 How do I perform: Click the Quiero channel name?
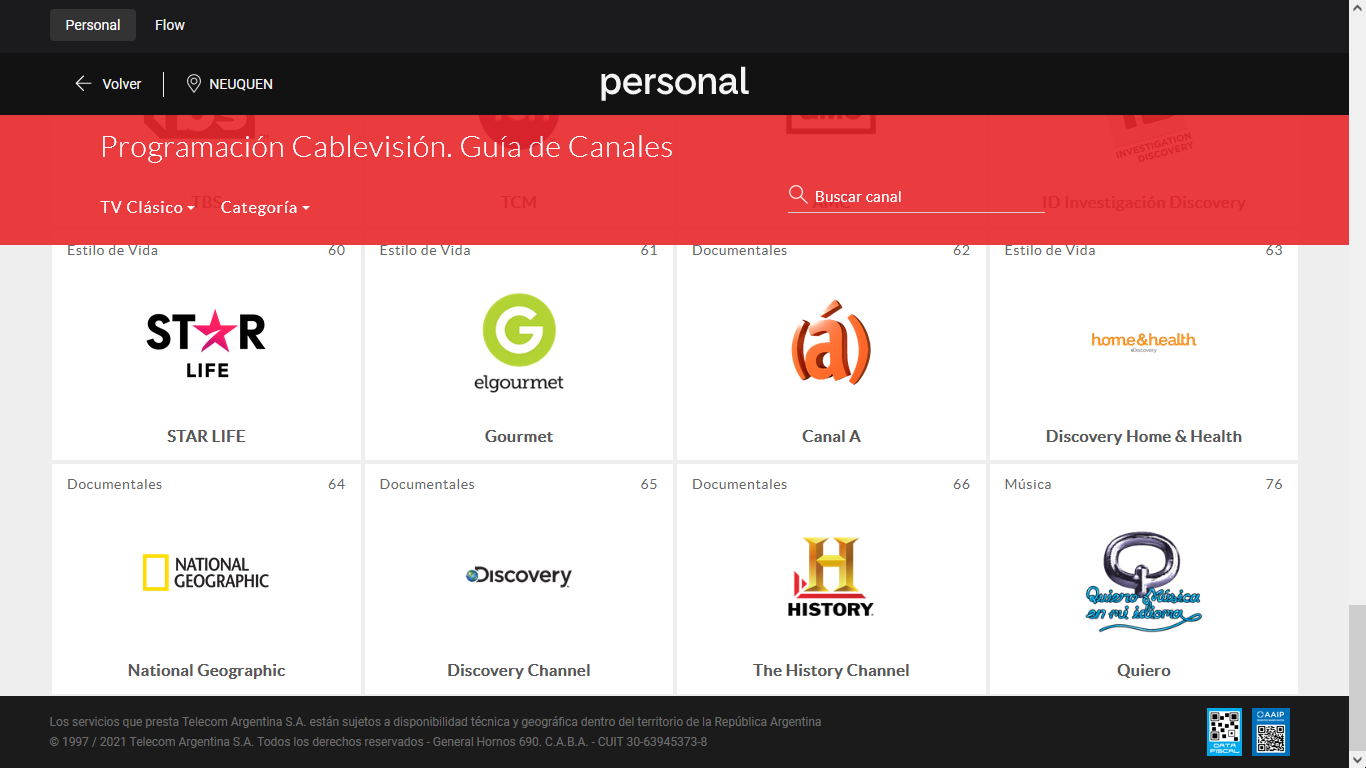click(x=1144, y=670)
